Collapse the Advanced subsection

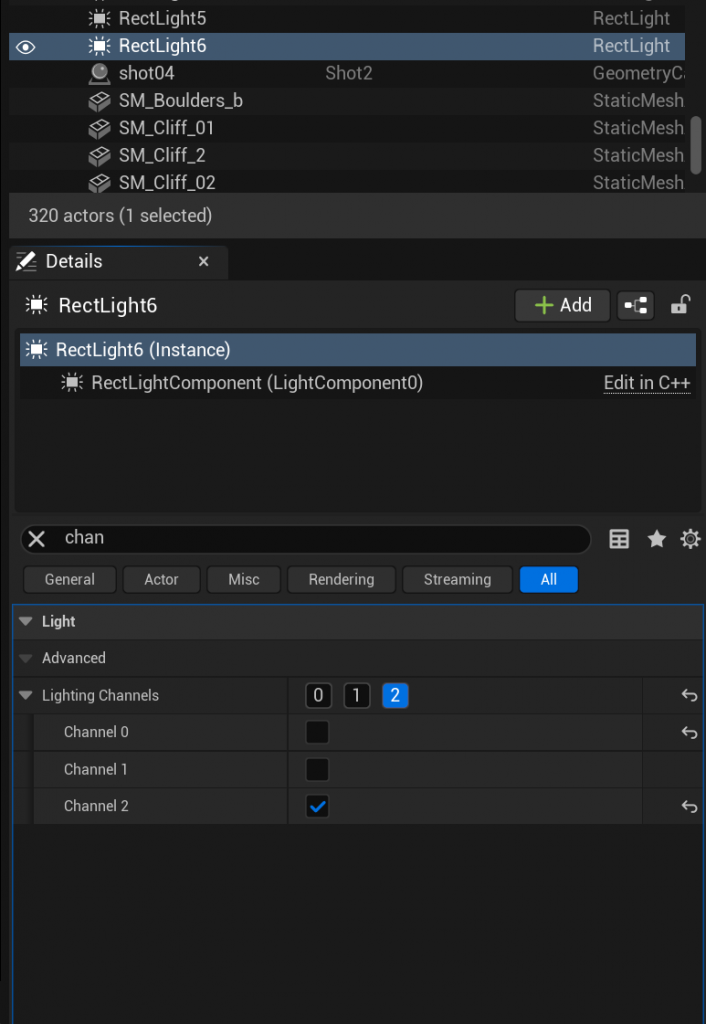[x=25, y=658]
